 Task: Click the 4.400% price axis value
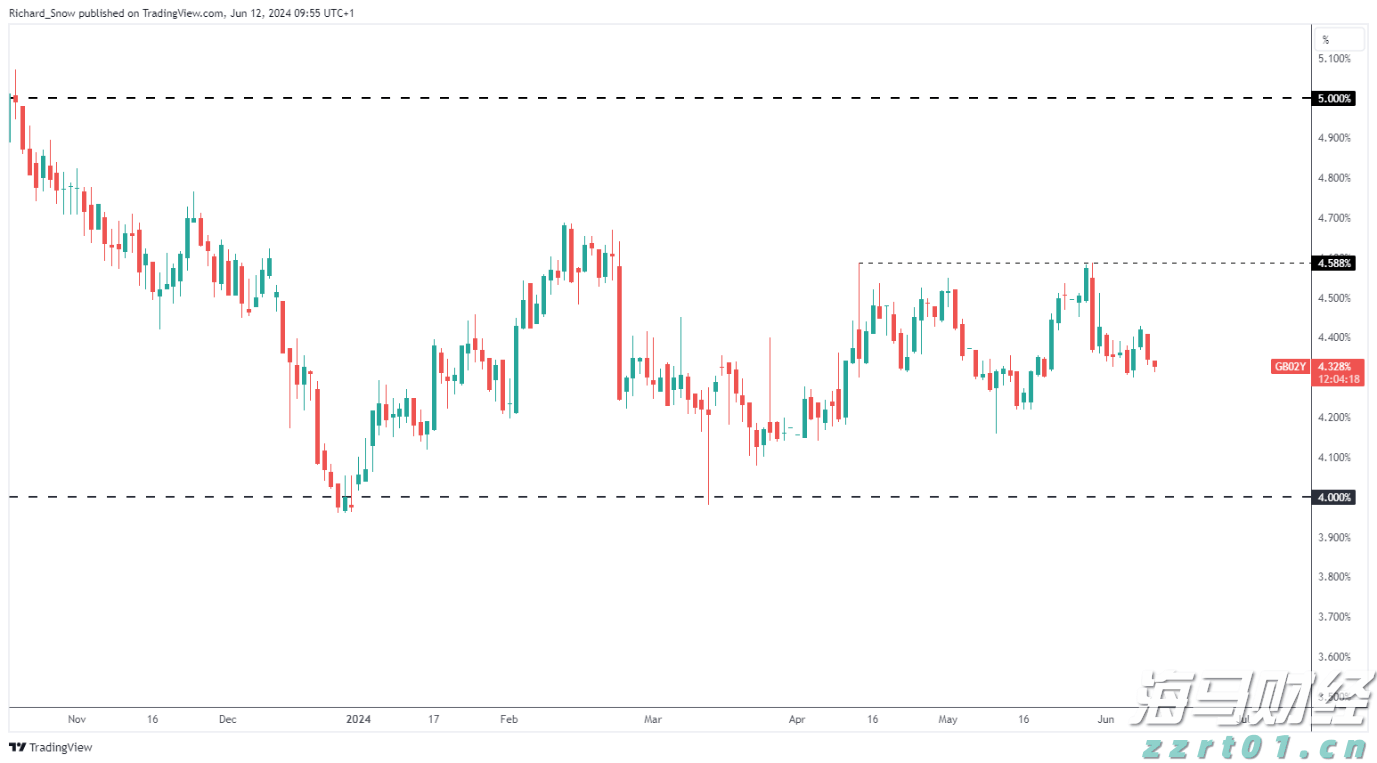click(1334, 338)
